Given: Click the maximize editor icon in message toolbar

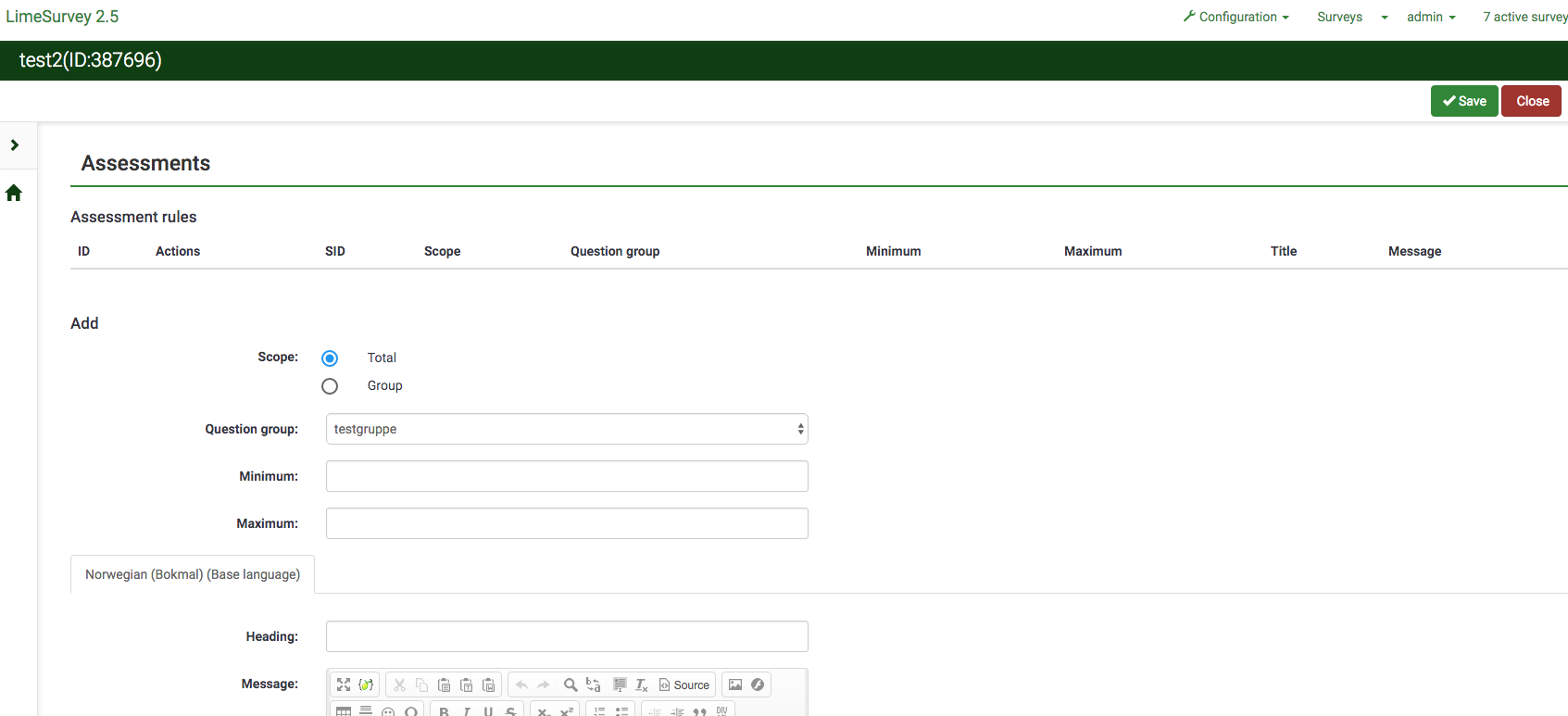Looking at the screenshot, I should [344, 685].
